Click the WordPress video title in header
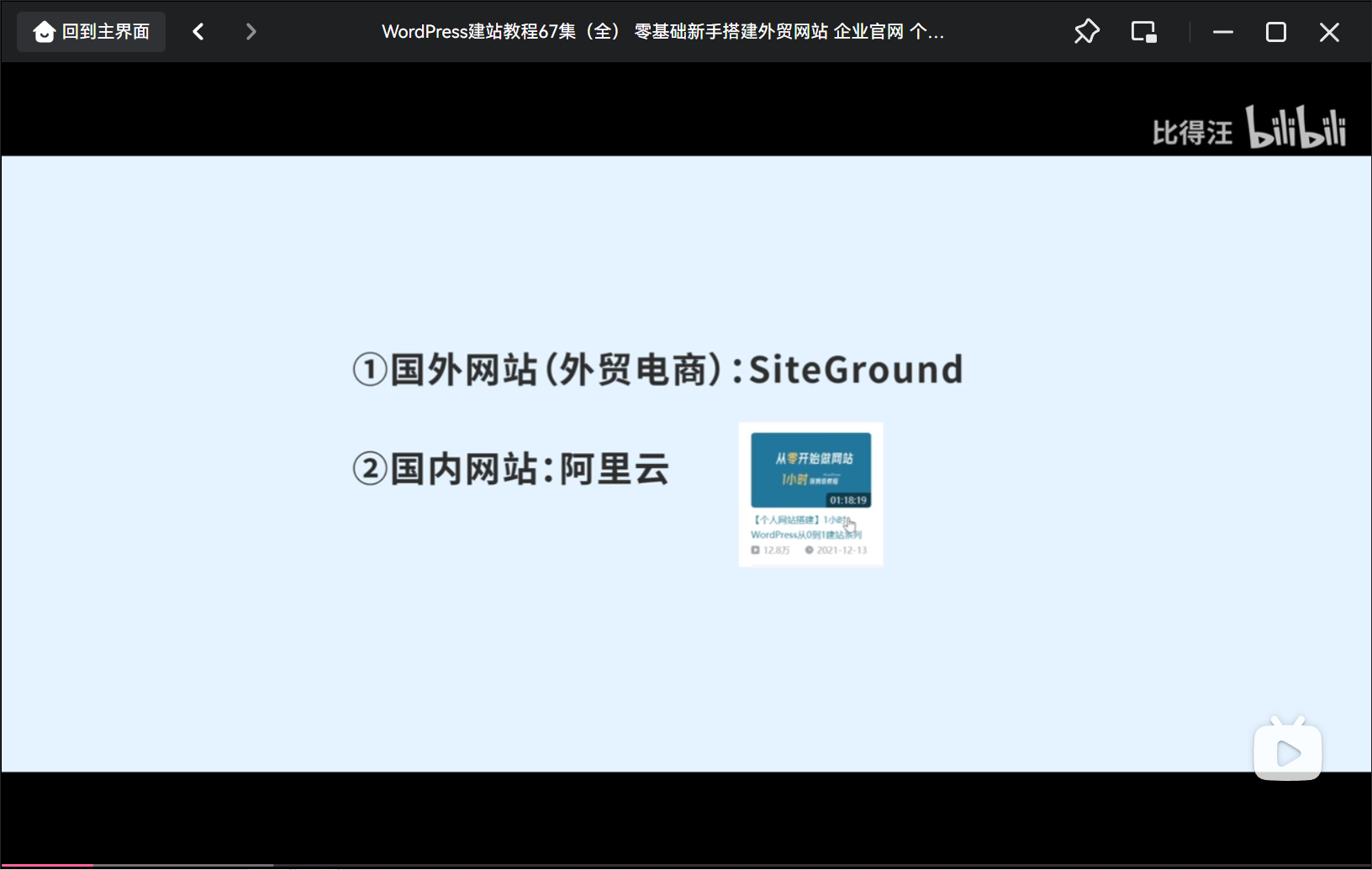This screenshot has height=870, width=1372. click(x=662, y=32)
